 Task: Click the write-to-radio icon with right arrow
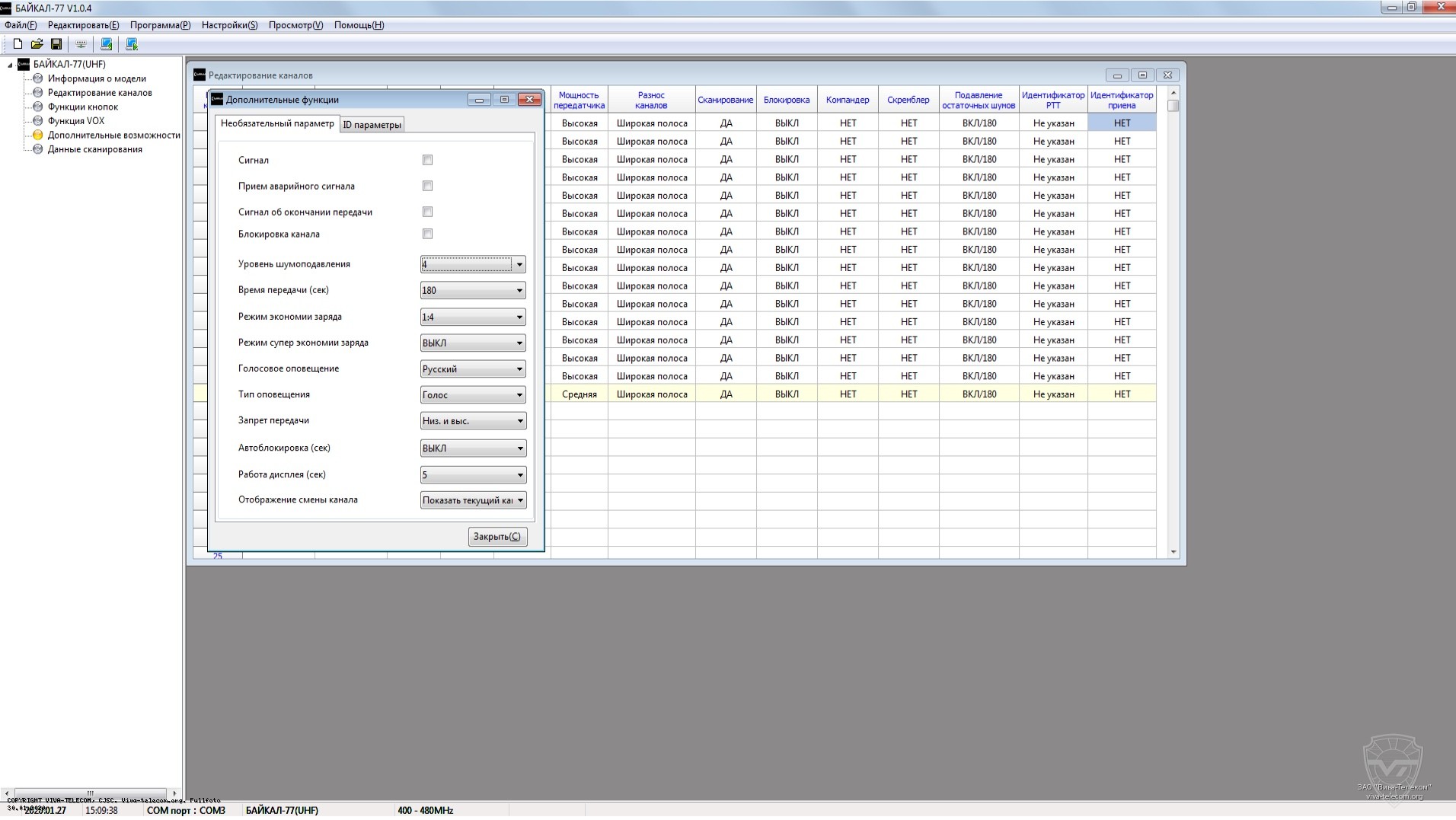(132, 44)
